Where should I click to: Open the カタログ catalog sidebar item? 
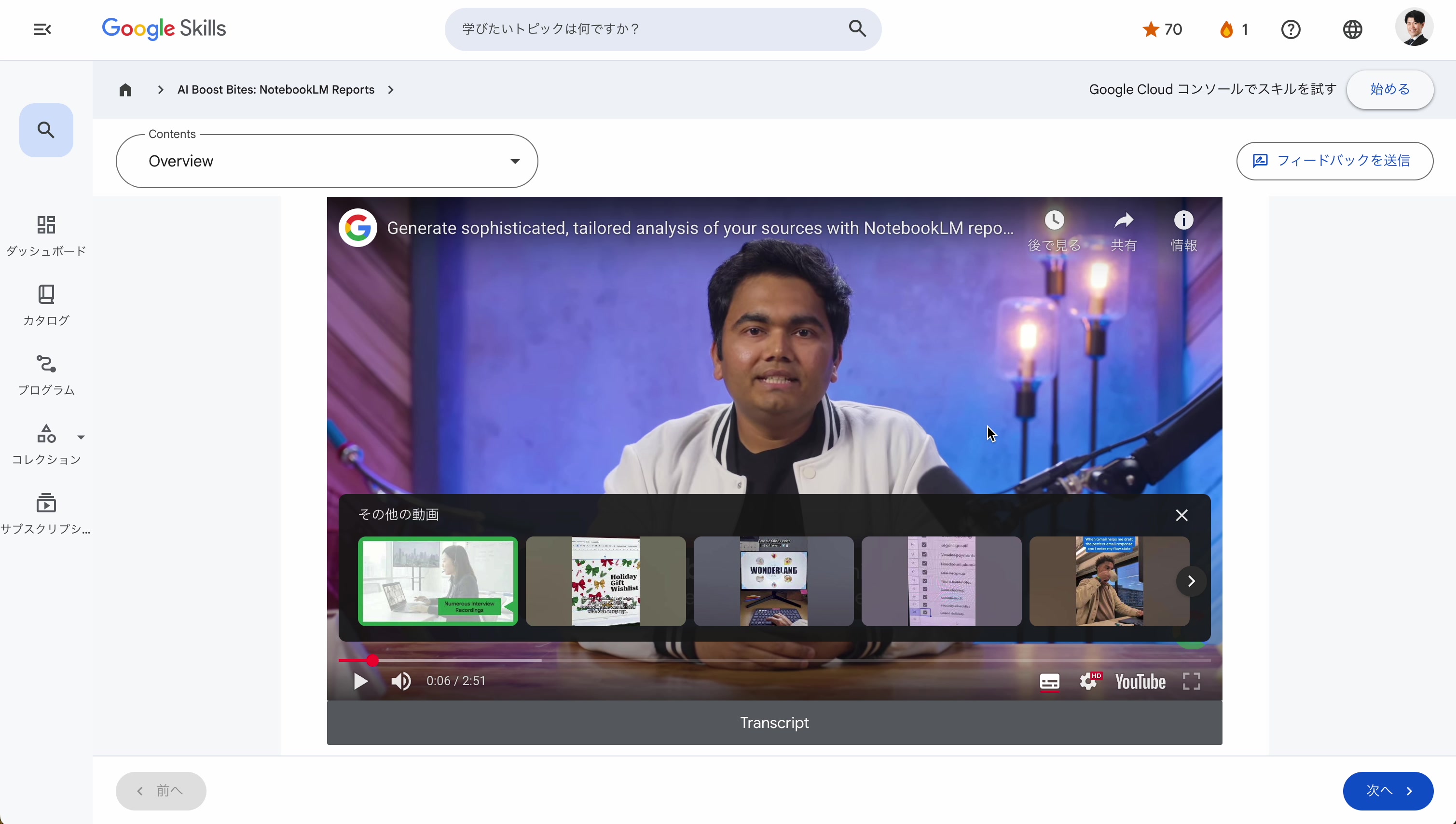click(46, 305)
